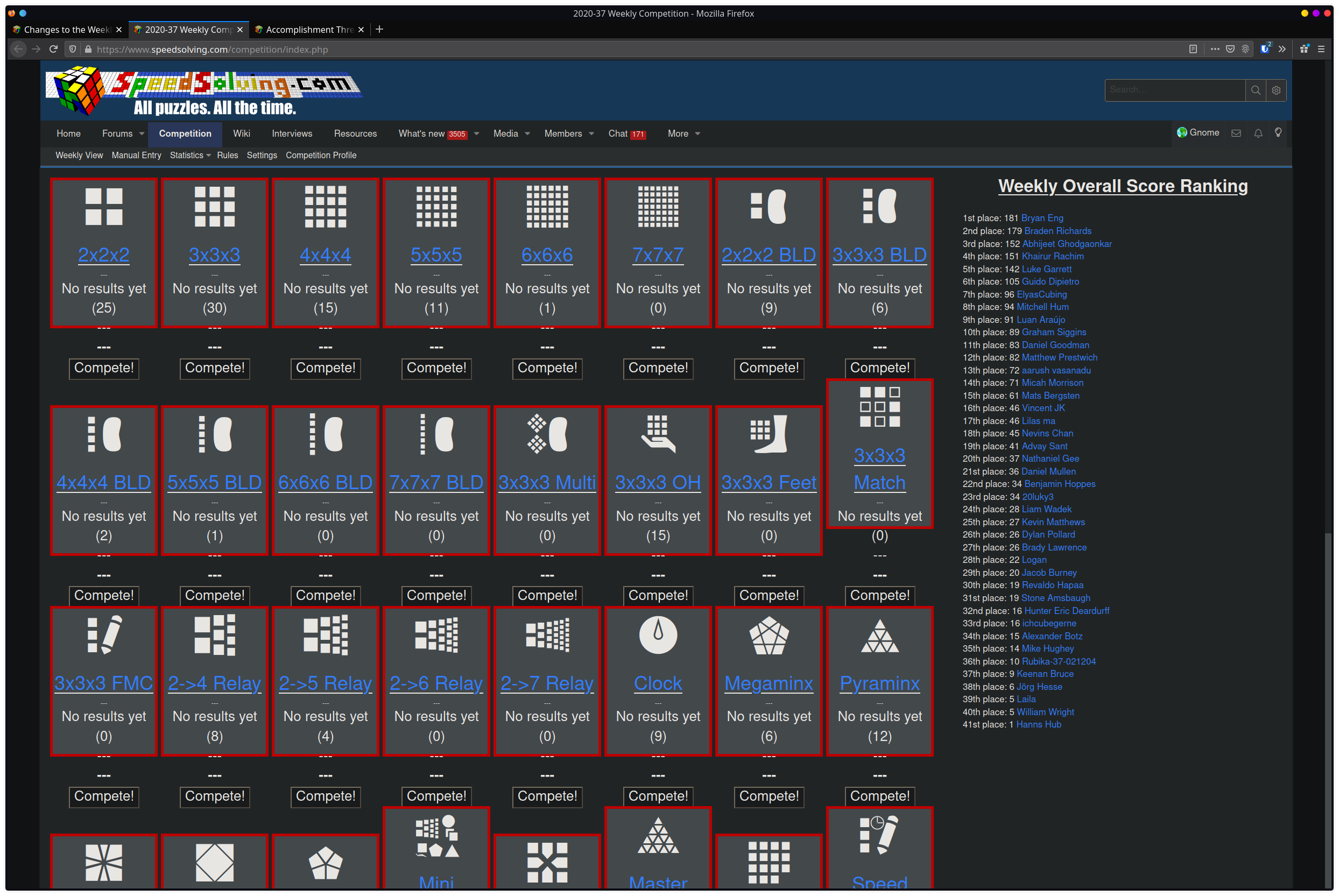Click the 7x7x7 grid event icon
The image size is (1339, 896).
coord(658,206)
